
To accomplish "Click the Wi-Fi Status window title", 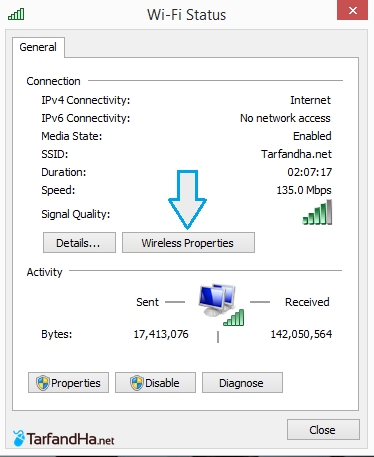I will point(187,15).
